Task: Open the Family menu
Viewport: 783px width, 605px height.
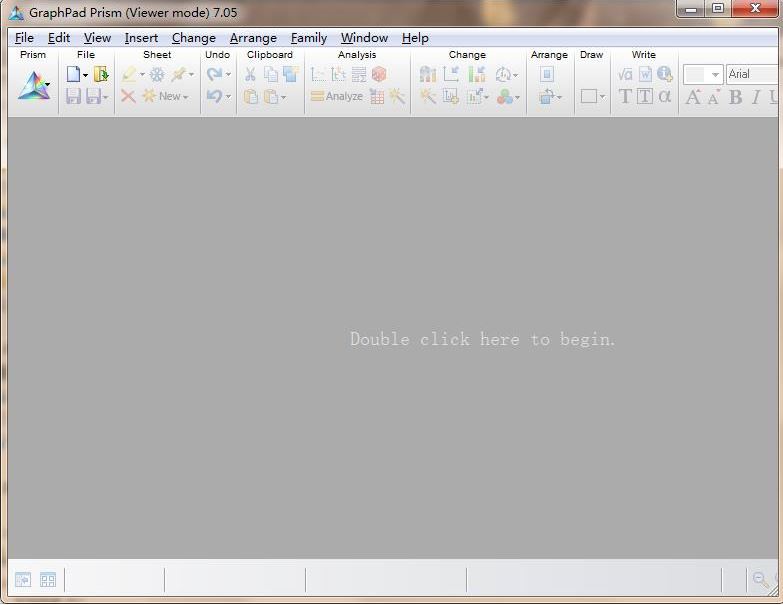Action: pyautogui.click(x=308, y=38)
